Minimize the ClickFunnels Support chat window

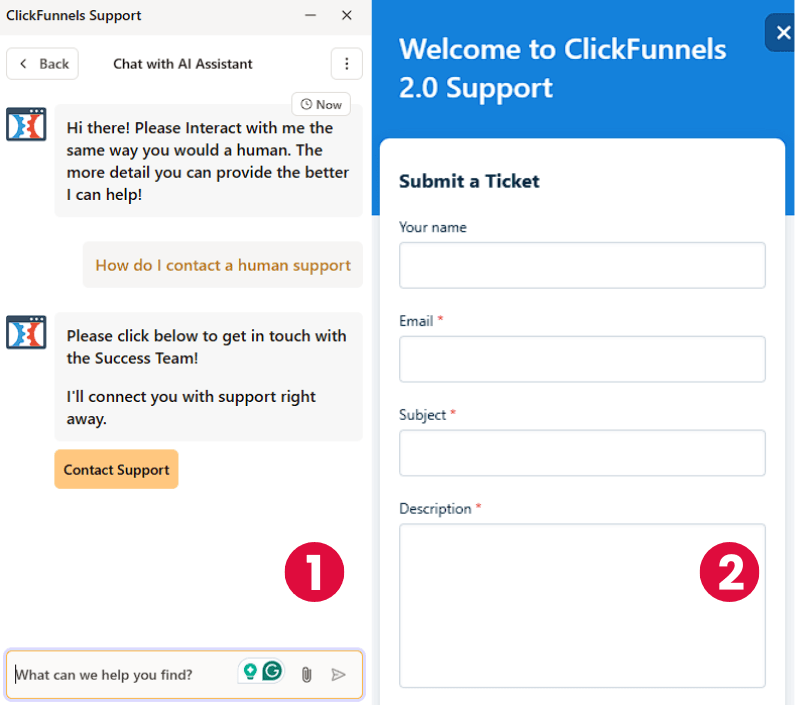(x=310, y=15)
